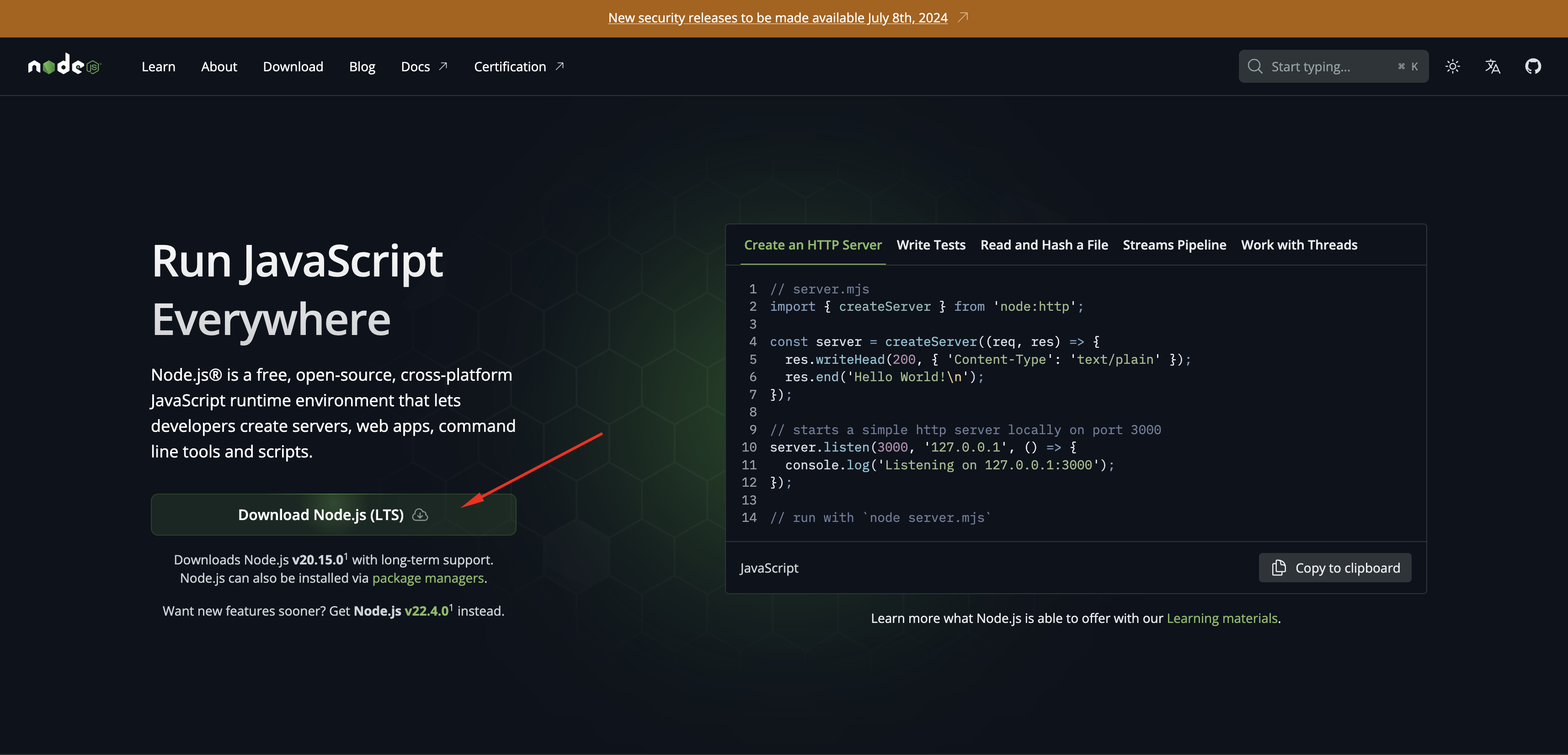Click the search magnifier icon
1568x755 pixels.
tap(1254, 66)
